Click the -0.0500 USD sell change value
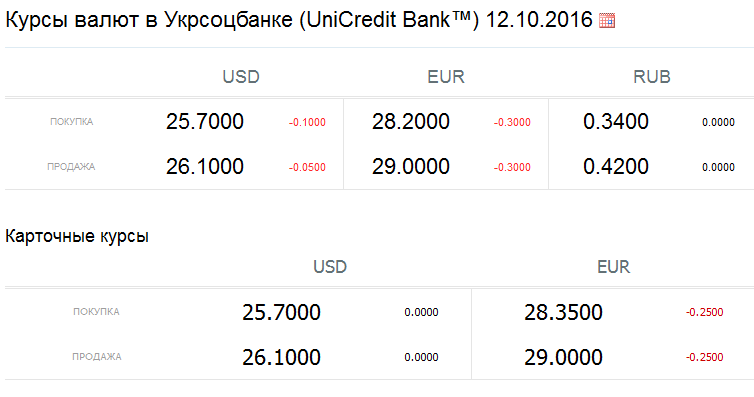 pos(307,168)
